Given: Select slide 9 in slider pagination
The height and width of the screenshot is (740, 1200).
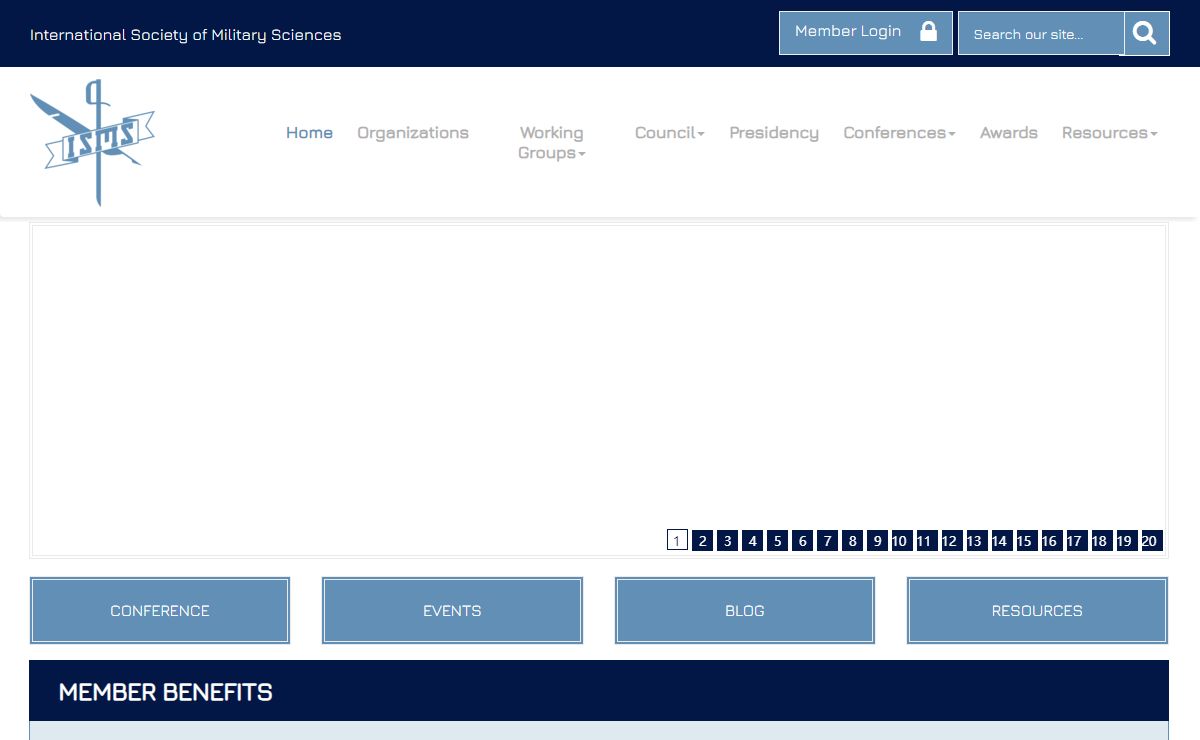Looking at the screenshot, I should click(877, 540).
